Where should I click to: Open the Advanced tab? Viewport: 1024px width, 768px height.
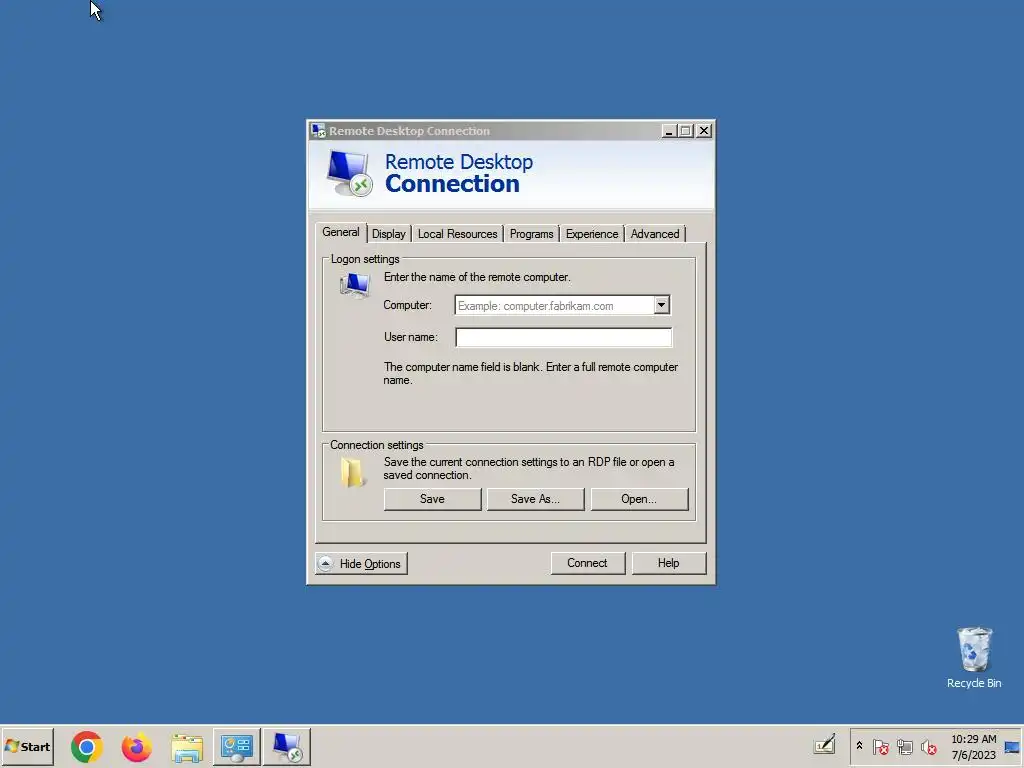tap(654, 234)
